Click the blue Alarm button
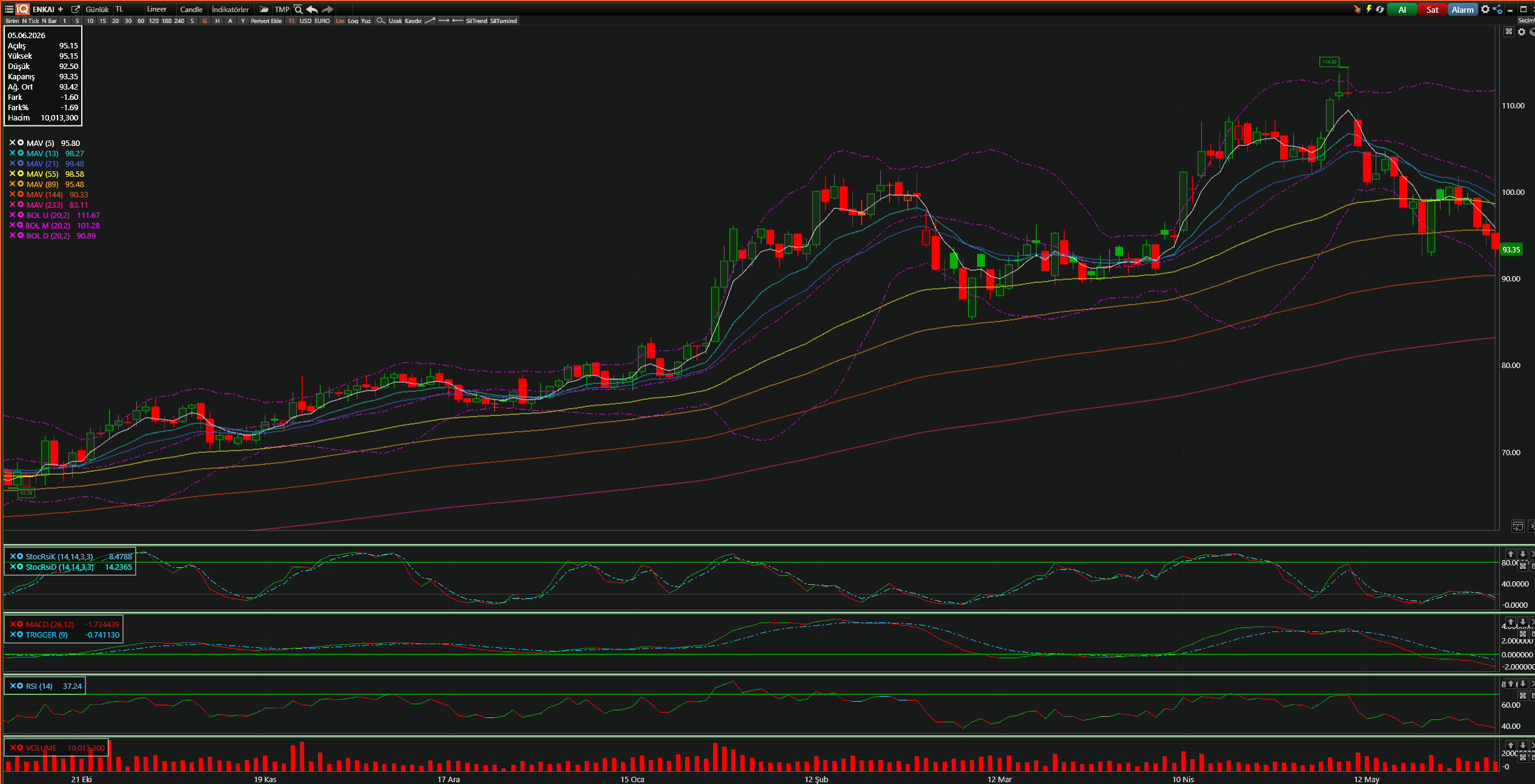 pyautogui.click(x=1463, y=9)
